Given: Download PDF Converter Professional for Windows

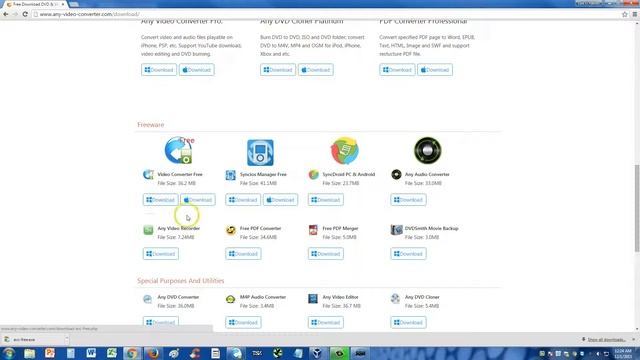Looking at the screenshot, I should [397, 70].
